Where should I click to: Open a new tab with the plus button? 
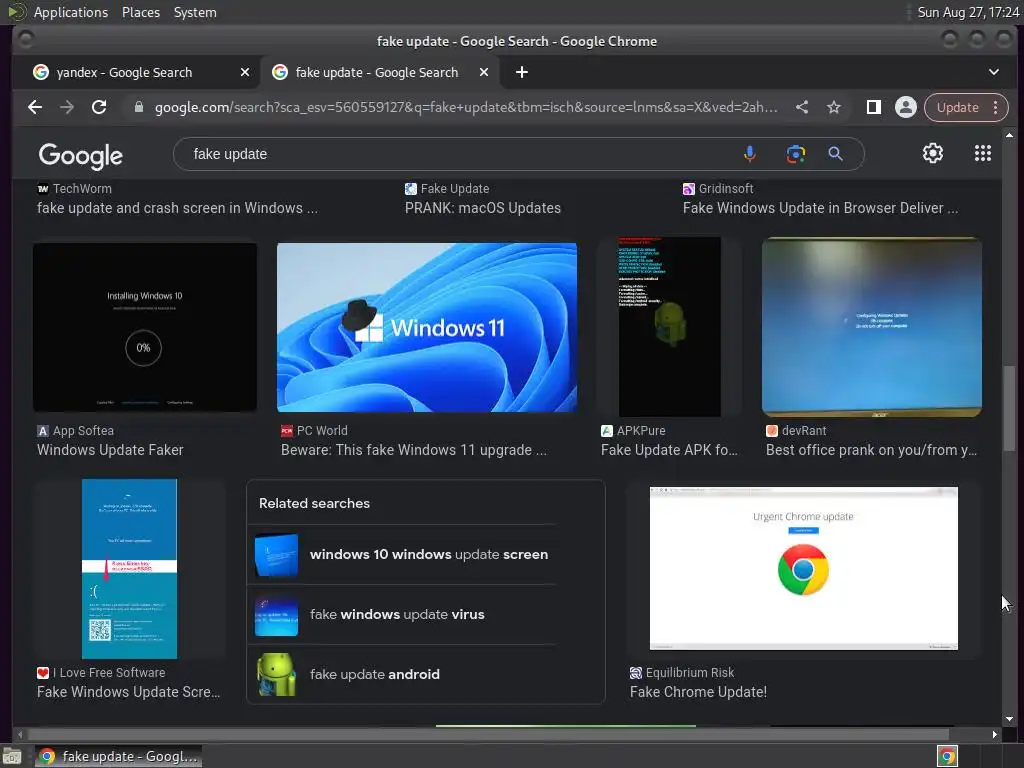(x=521, y=72)
